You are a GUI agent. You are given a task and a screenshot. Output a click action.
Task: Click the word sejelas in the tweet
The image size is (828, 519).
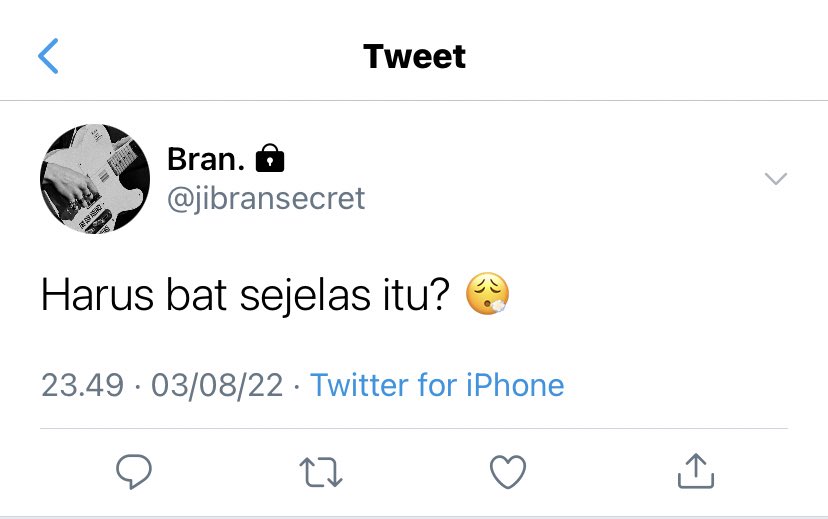[x=305, y=296]
